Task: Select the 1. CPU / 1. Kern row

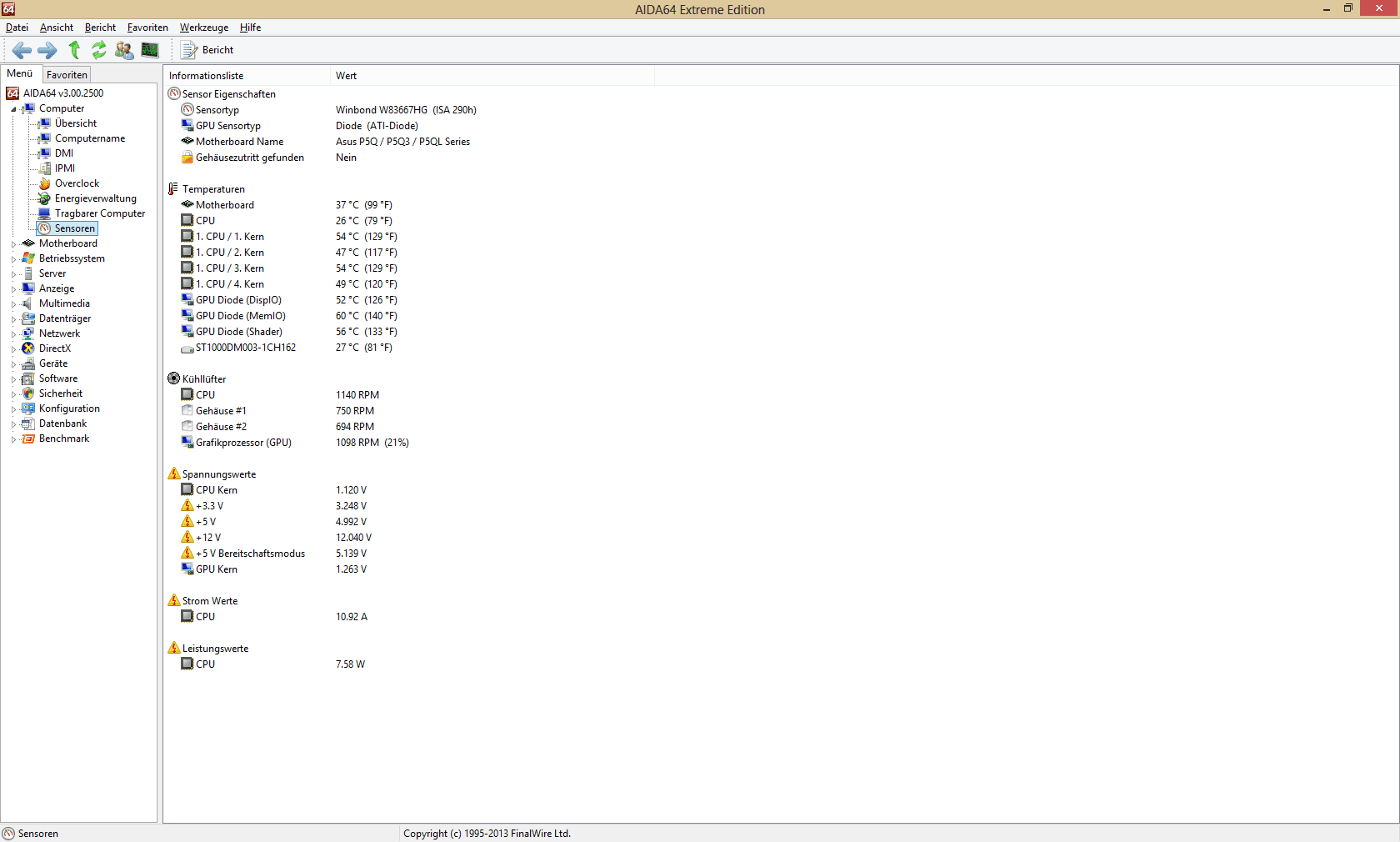Action: [289, 237]
